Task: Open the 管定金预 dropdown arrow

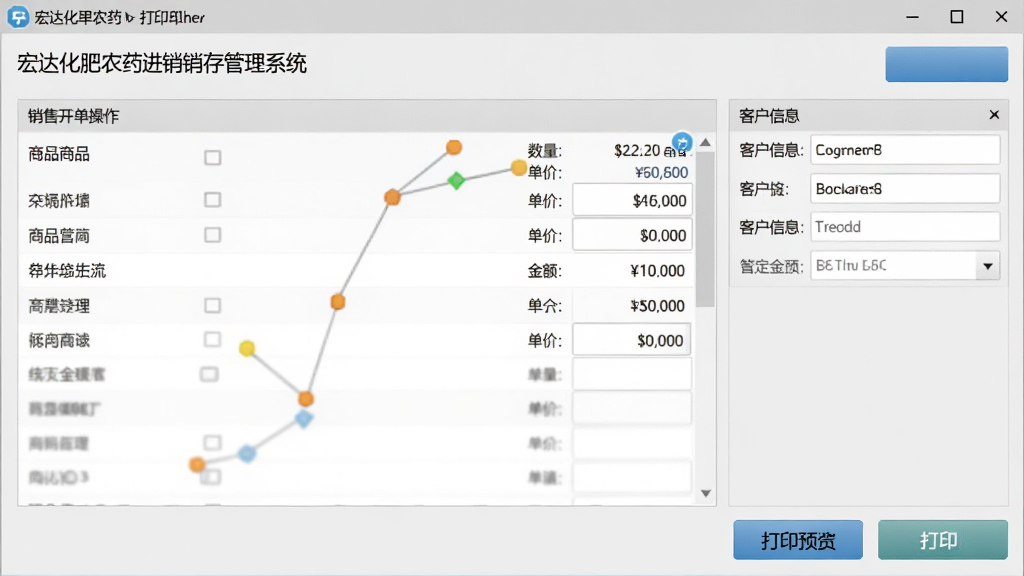Action: coord(988,266)
